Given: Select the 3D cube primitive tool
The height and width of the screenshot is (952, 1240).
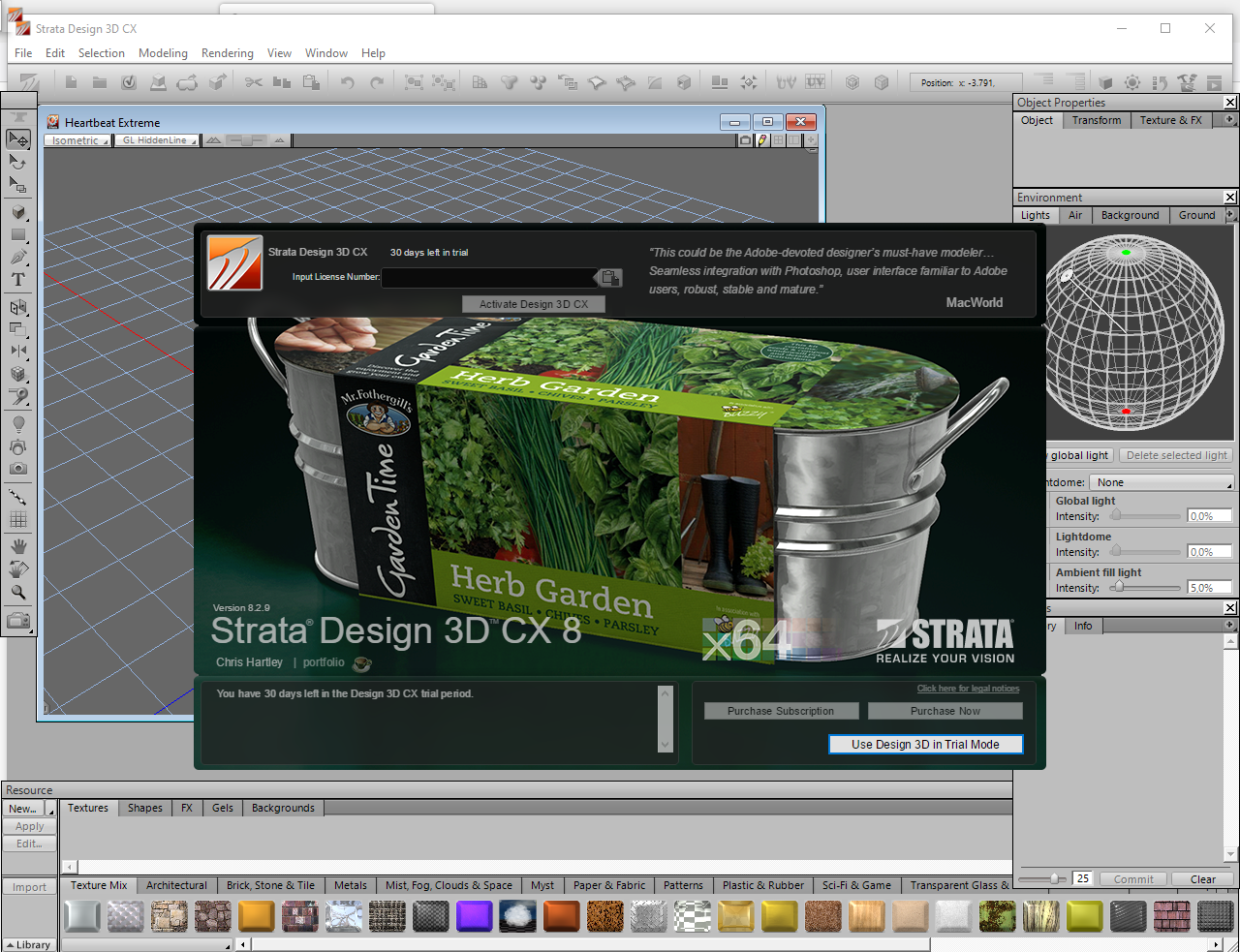Looking at the screenshot, I should point(18,212).
